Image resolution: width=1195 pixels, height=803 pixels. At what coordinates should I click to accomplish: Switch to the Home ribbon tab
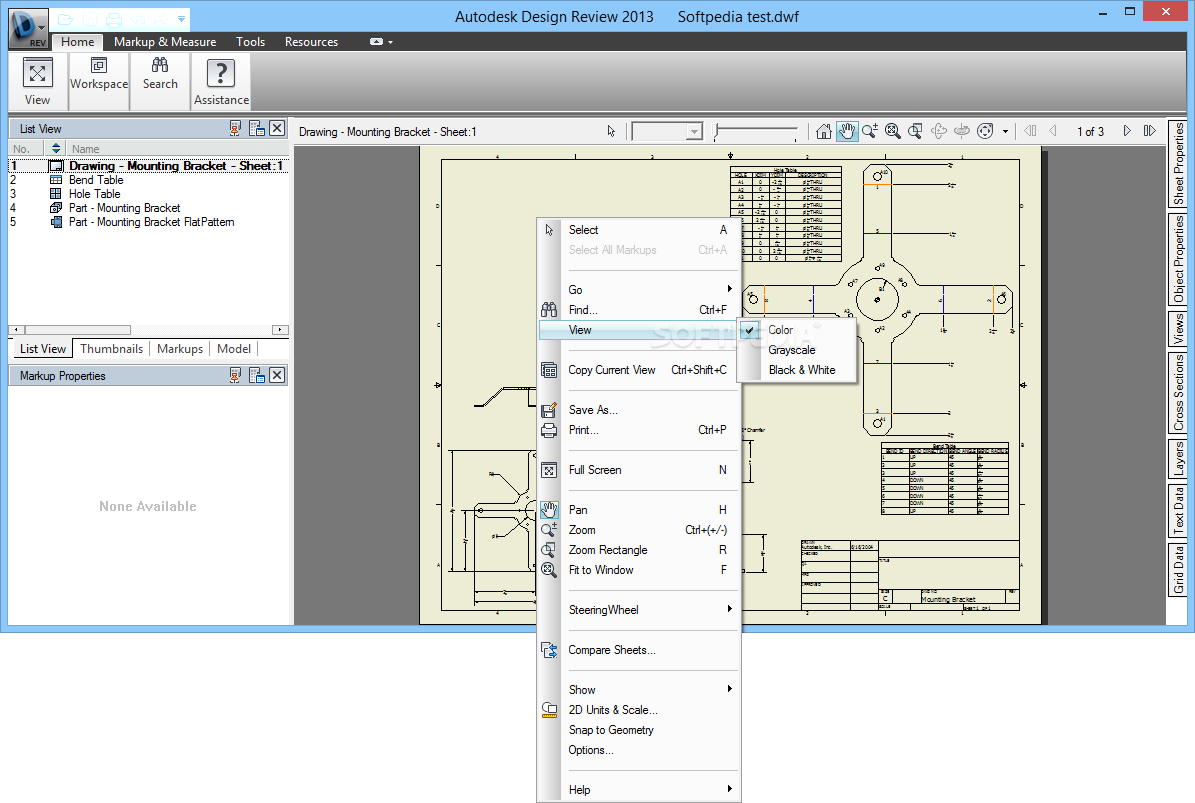coord(78,42)
